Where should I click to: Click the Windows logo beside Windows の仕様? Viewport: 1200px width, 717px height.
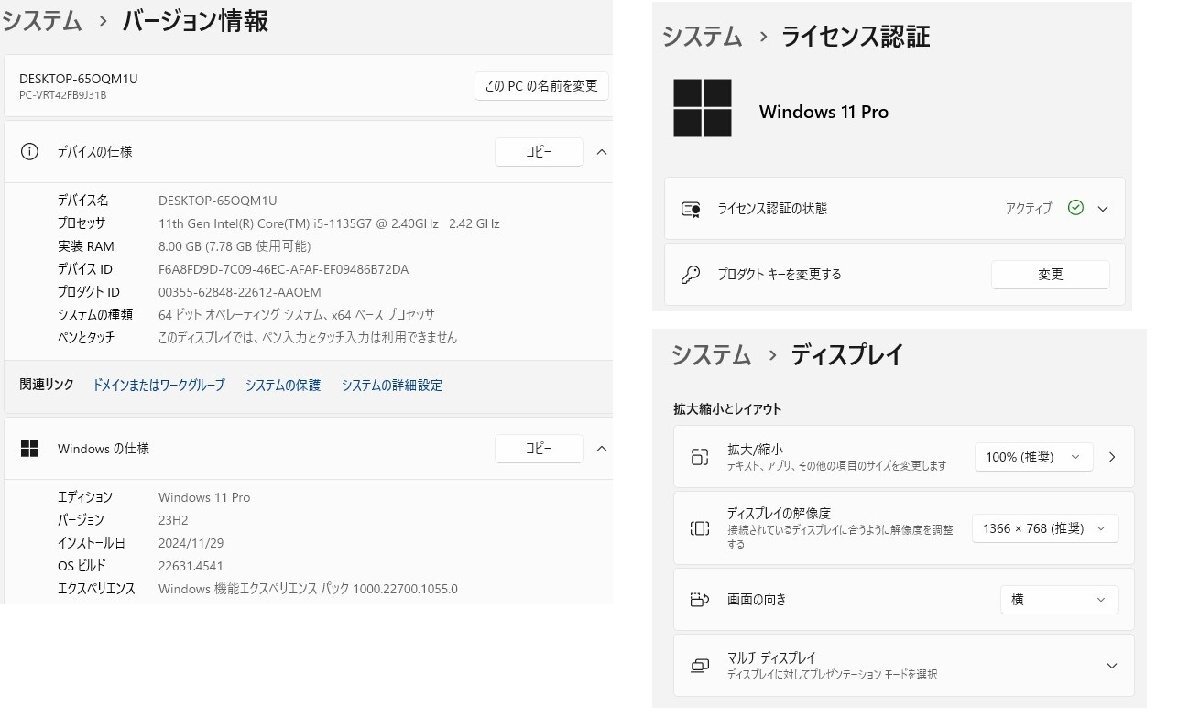(x=30, y=448)
